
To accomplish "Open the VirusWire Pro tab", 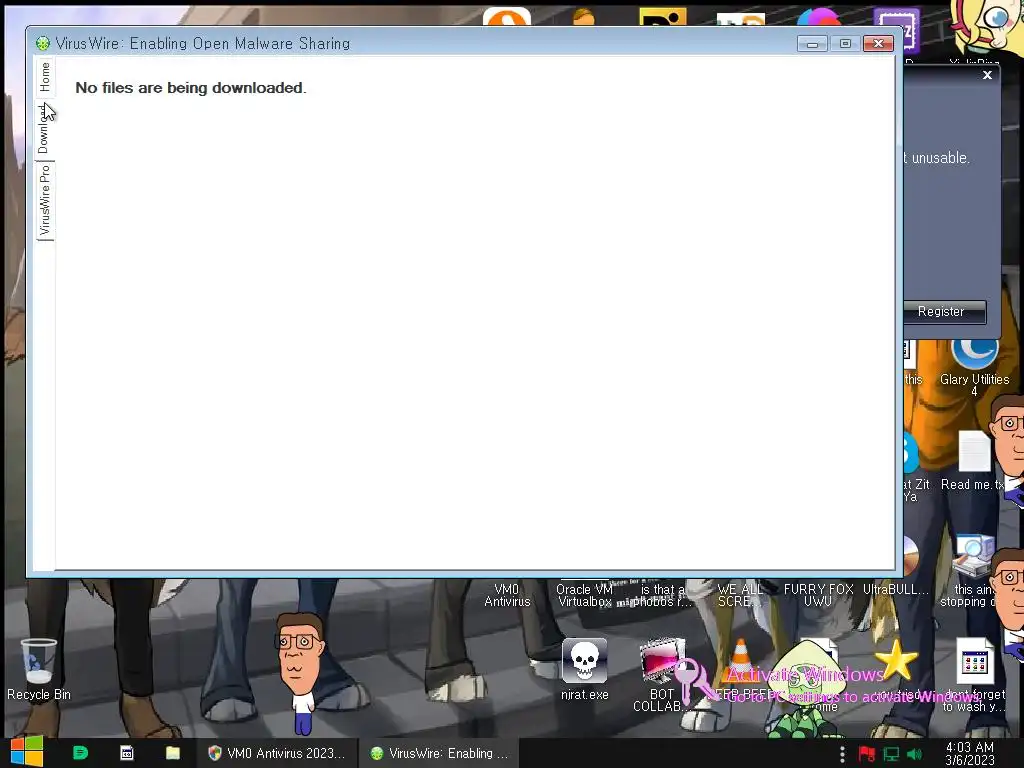I will pyautogui.click(x=44, y=200).
